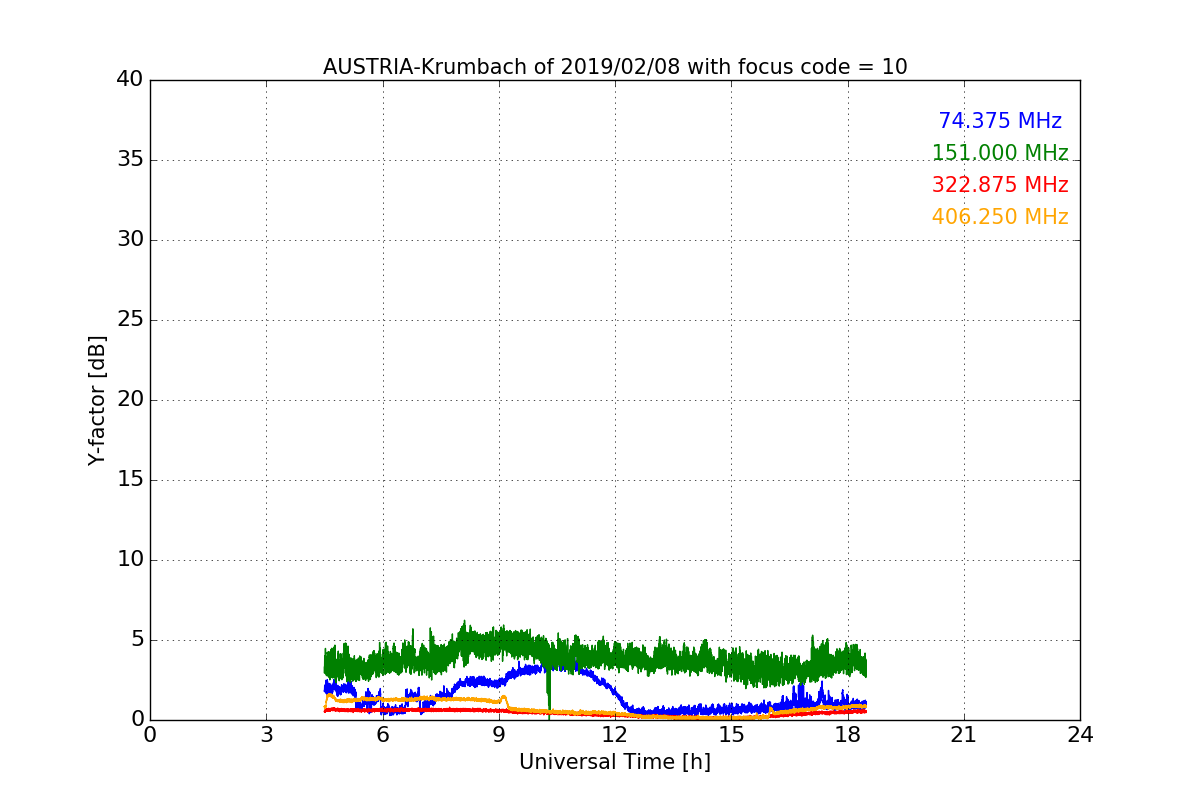Image resolution: width=1200 pixels, height=800 pixels.
Task: Select the 406.250 MHz legend label
Action: (x=1000, y=217)
